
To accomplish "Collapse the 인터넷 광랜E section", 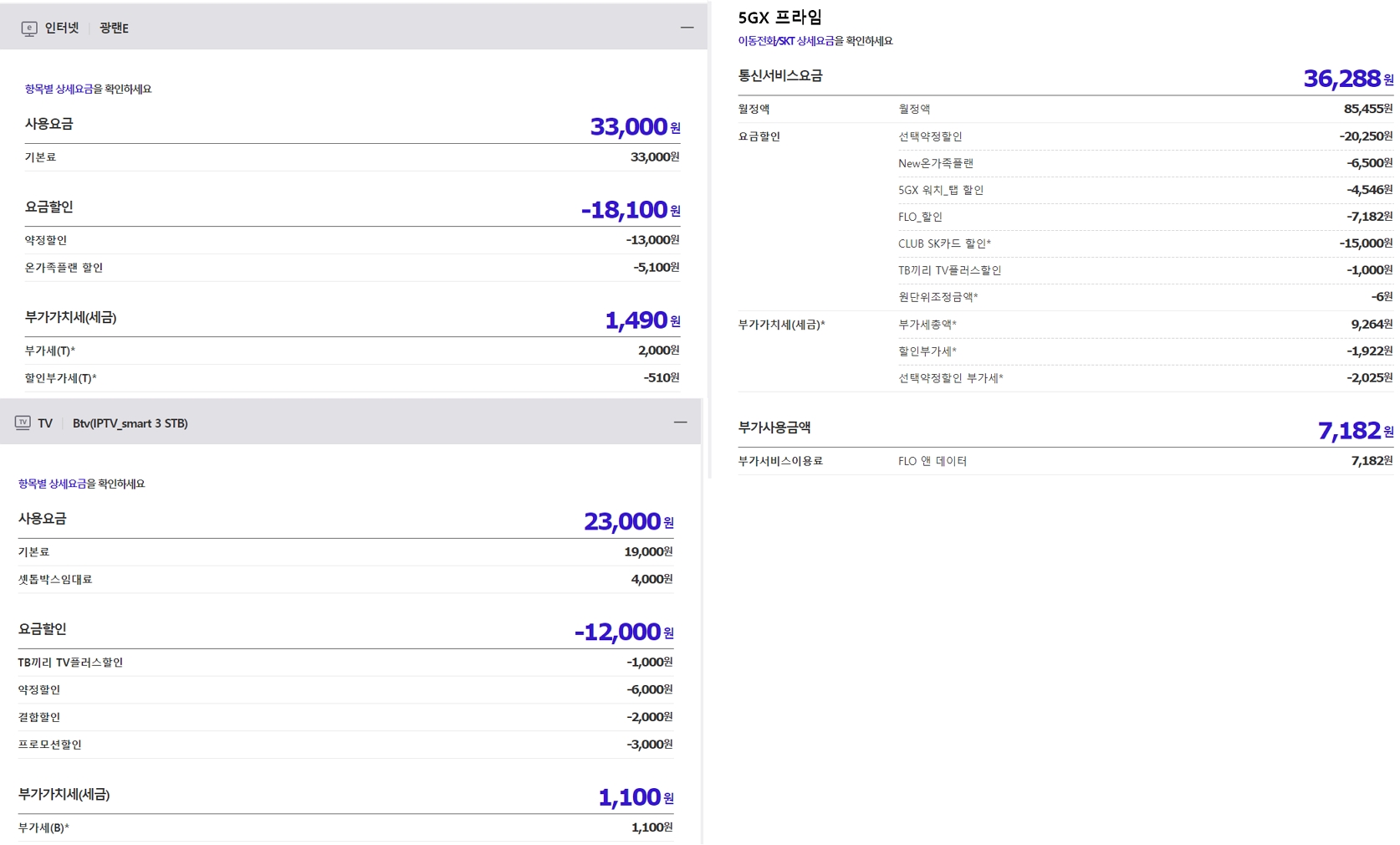I will coord(687,28).
